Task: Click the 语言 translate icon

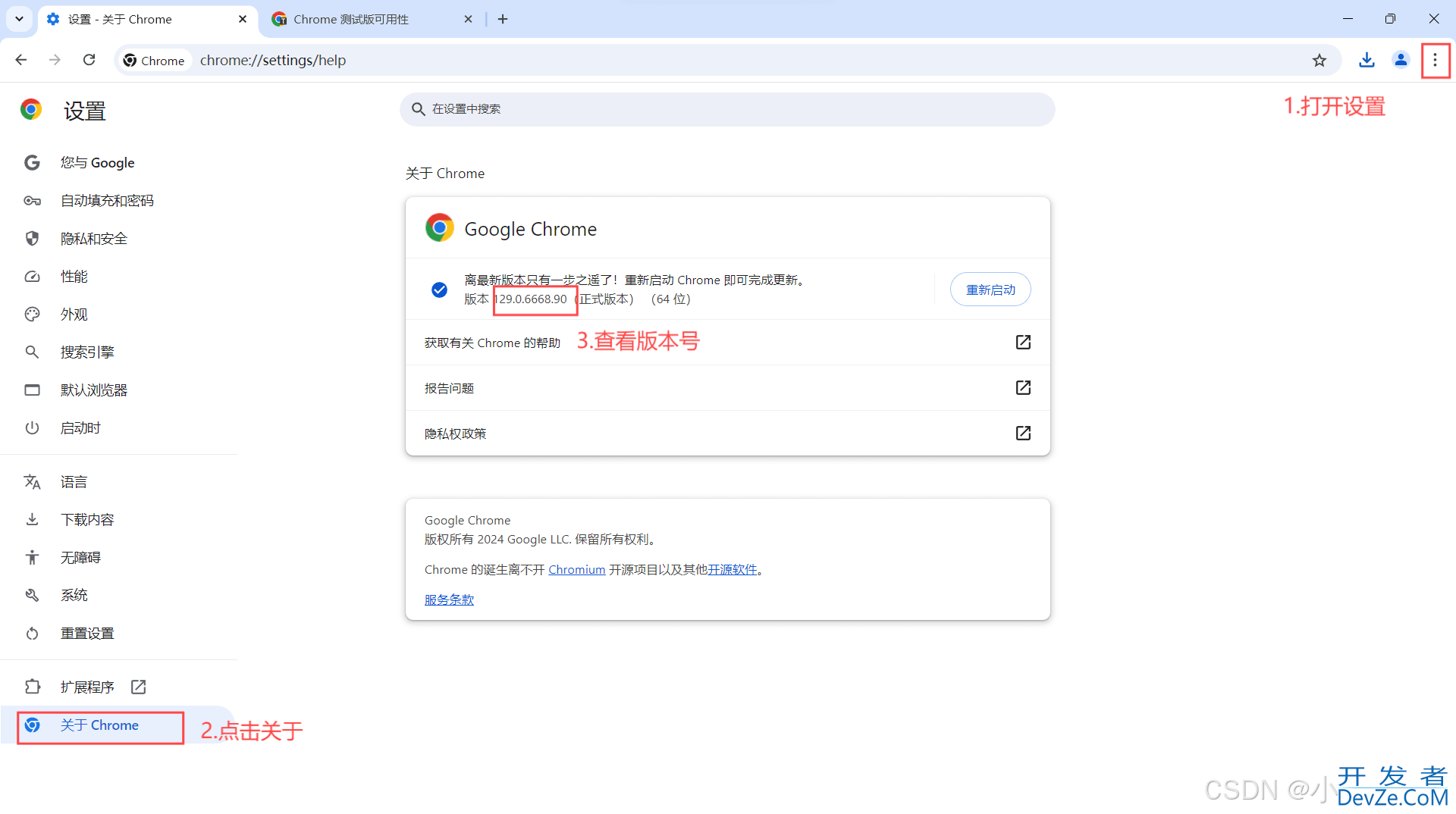Action: click(32, 482)
